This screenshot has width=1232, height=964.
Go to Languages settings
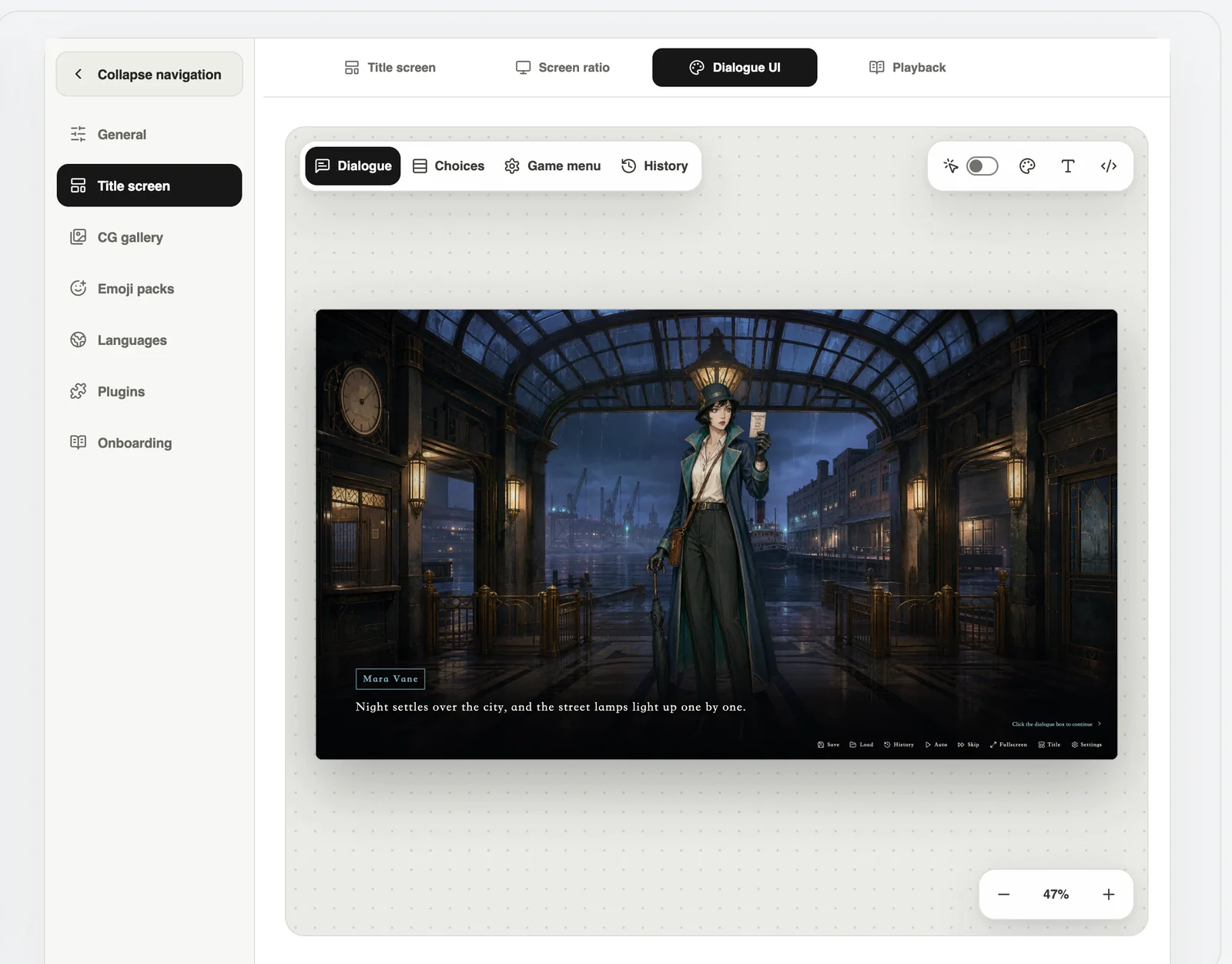(149, 340)
